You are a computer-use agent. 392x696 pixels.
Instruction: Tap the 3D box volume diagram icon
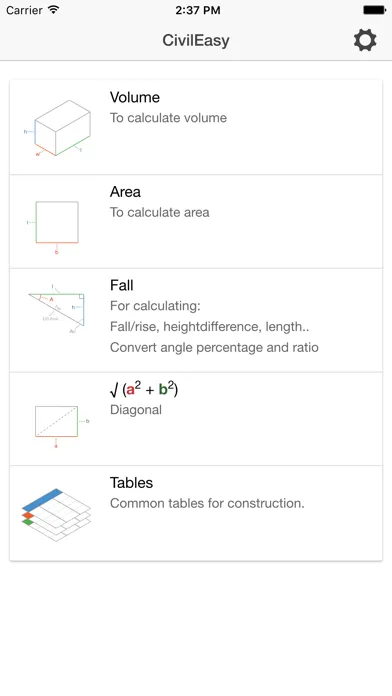click(x=57, y=129)
